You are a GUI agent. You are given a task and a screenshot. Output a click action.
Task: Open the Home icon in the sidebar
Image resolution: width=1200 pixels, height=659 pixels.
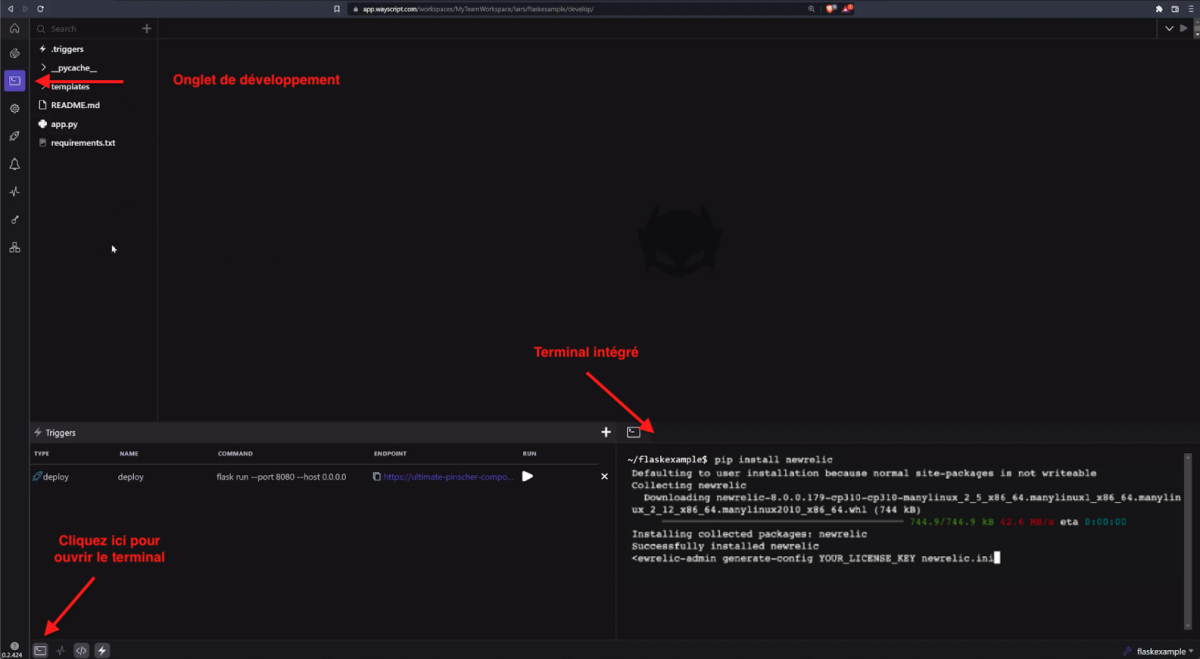tap(14, 28)
